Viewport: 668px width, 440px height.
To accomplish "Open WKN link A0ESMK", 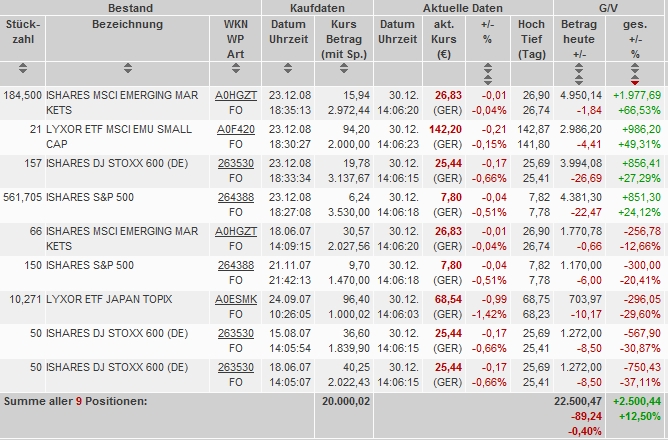I will (235, 299).
